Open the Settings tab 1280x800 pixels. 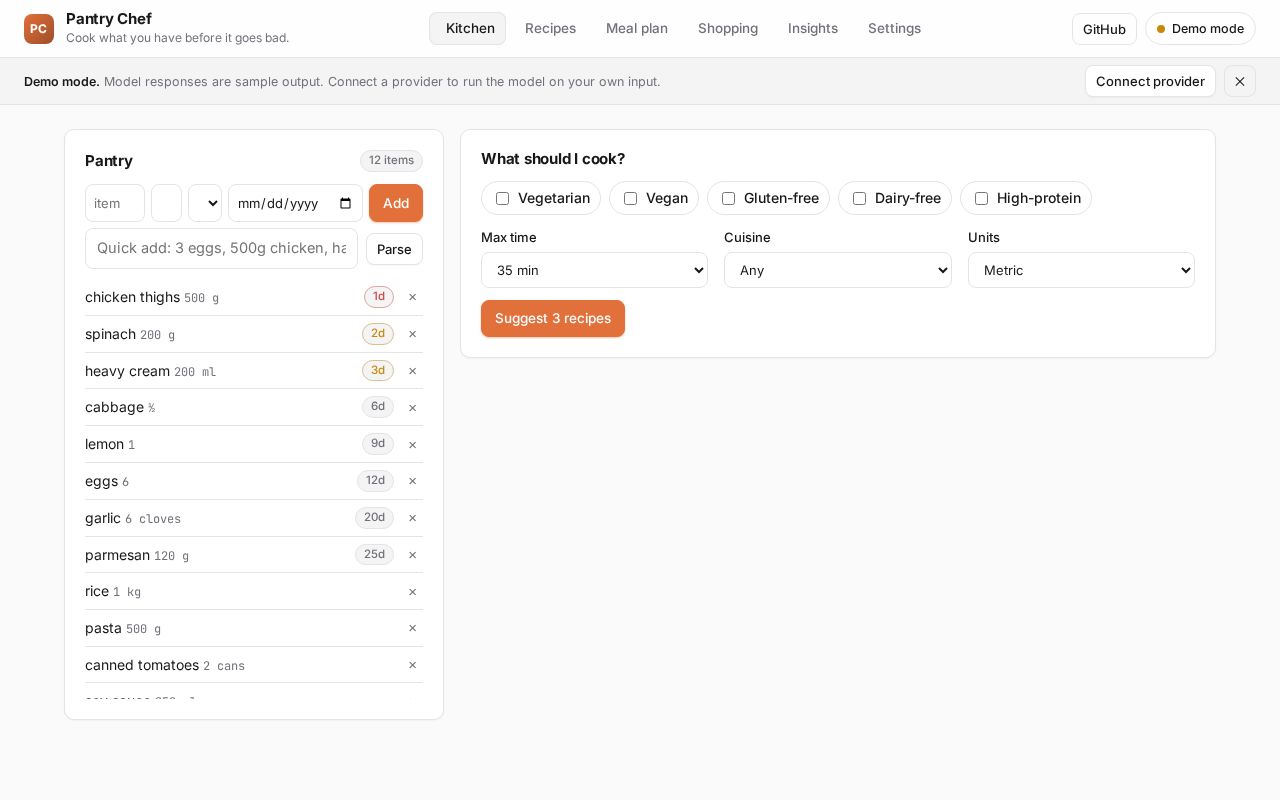pyautogui.click(x=894, y=28)
